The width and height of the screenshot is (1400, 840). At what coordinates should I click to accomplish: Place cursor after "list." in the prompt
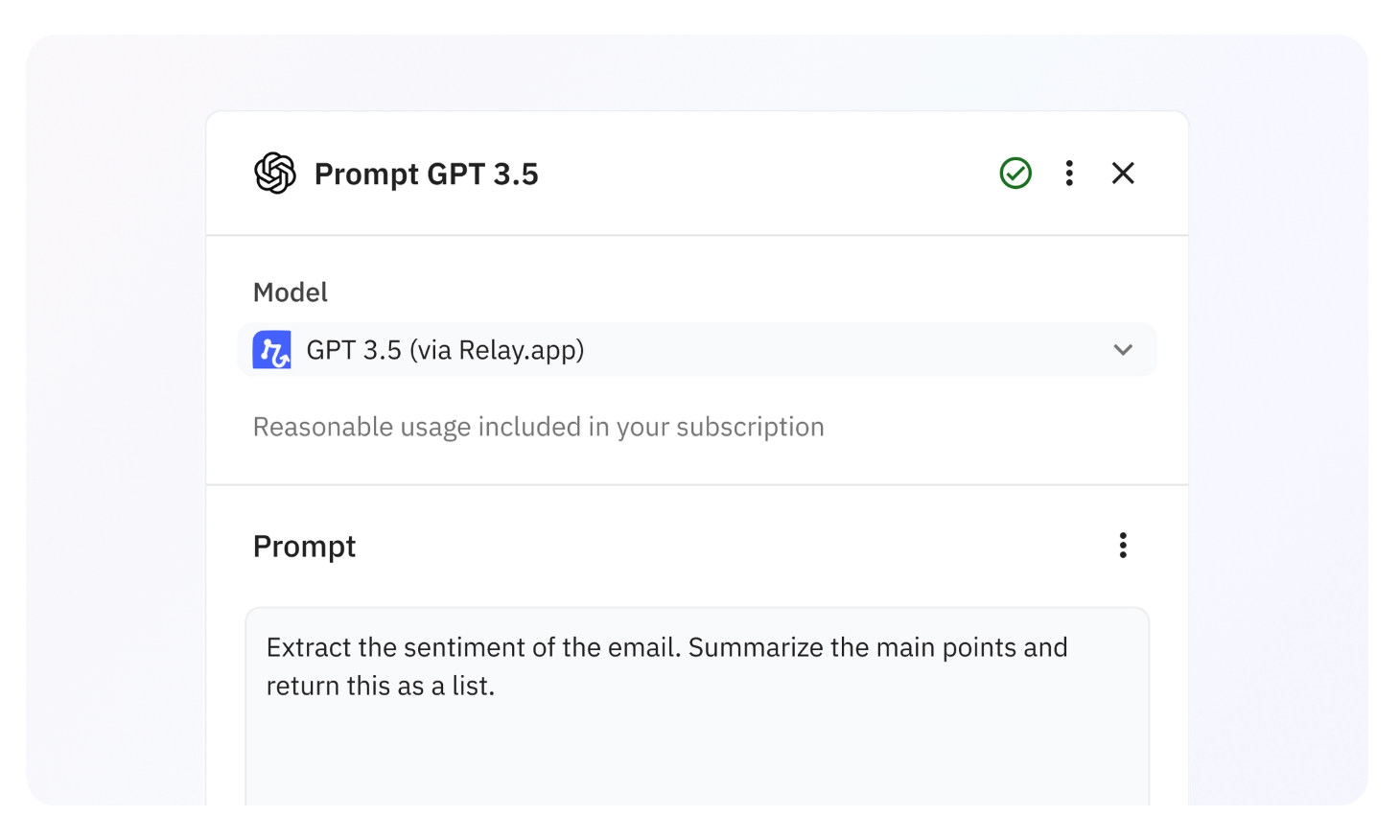[496, 687]
